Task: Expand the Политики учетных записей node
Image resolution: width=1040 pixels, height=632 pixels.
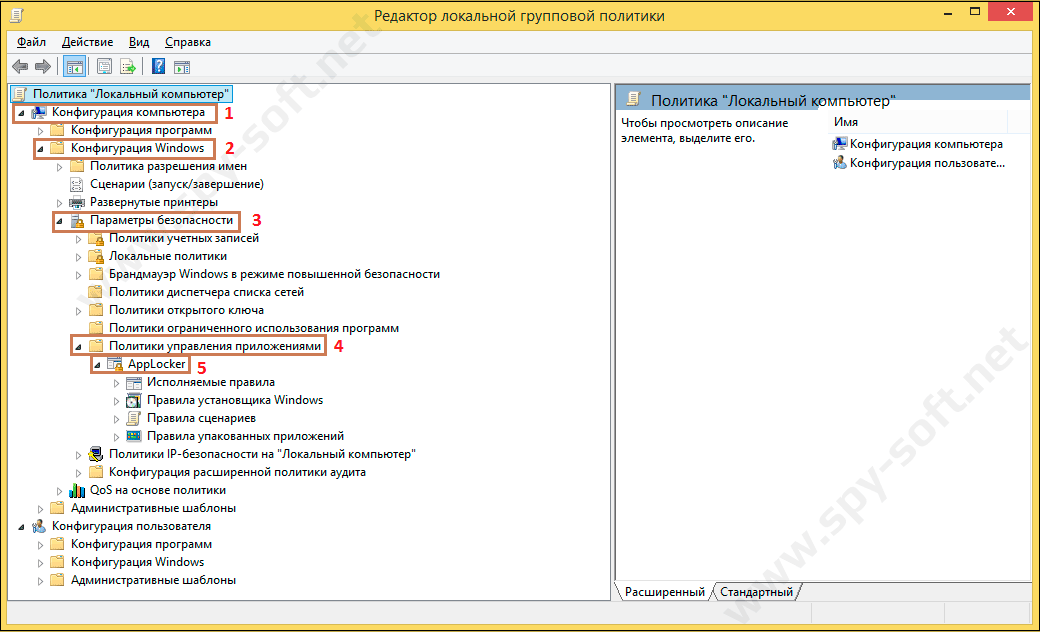Action: [x=78, y=239]
